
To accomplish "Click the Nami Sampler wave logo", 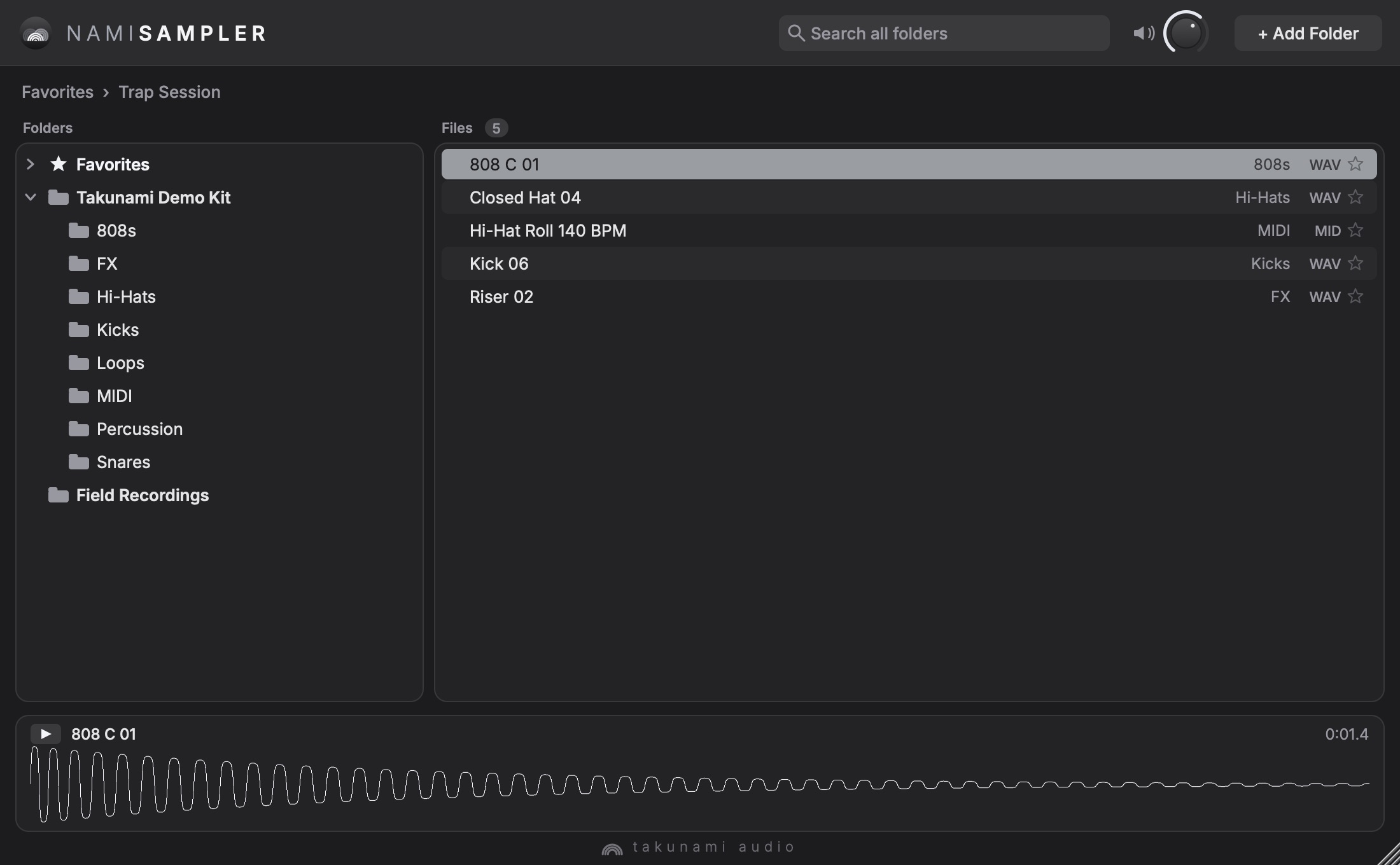I will 36,33.
